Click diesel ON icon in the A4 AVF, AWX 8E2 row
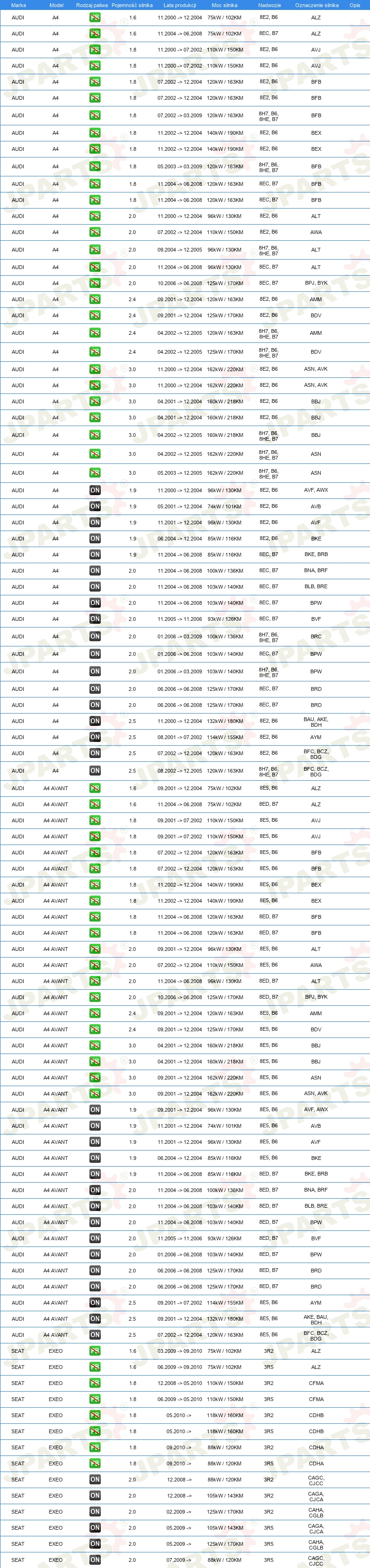This screenshot has width=370, height=1568. point(95,491)
